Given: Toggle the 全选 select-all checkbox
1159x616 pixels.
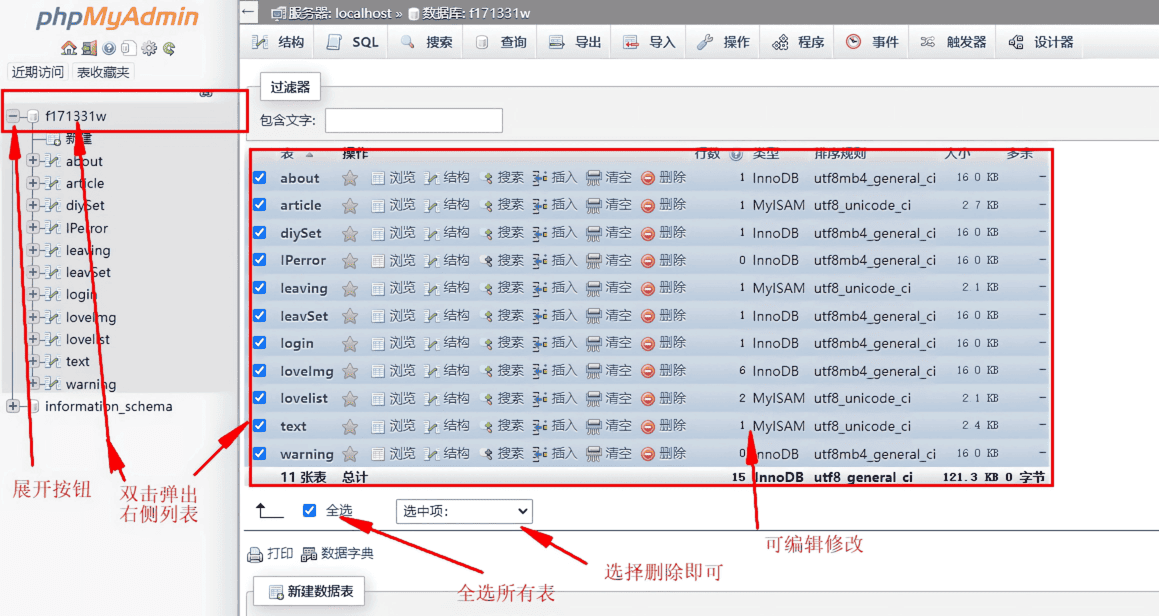Looking at the screenshot, I should click(x=309, y=511).
